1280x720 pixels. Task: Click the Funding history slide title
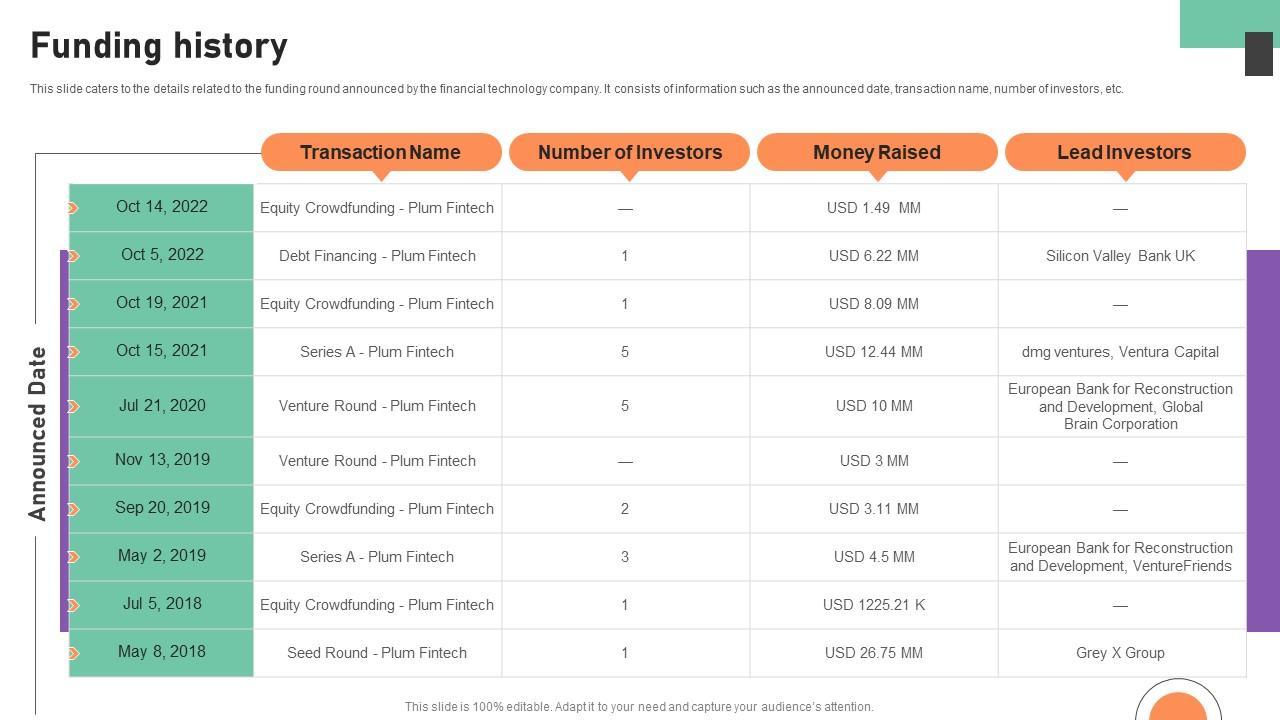tap(159, 46)
